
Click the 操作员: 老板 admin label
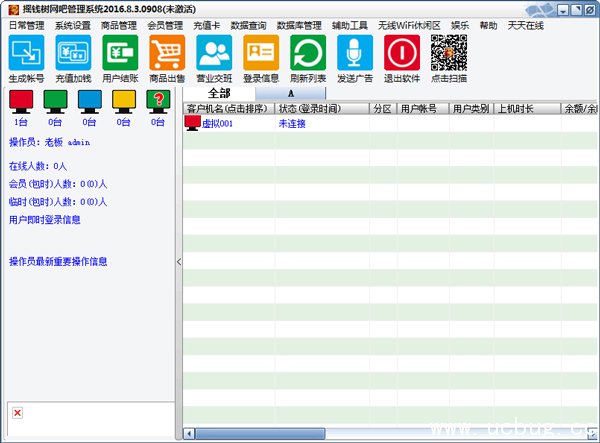(50, 142)
